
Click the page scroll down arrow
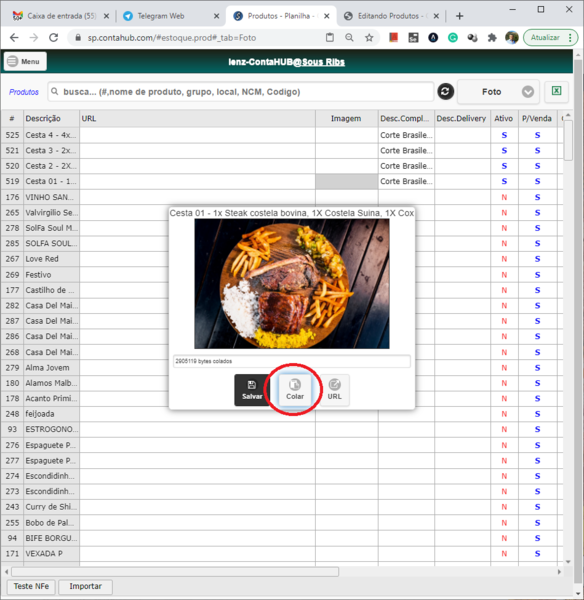coord(577,593)
